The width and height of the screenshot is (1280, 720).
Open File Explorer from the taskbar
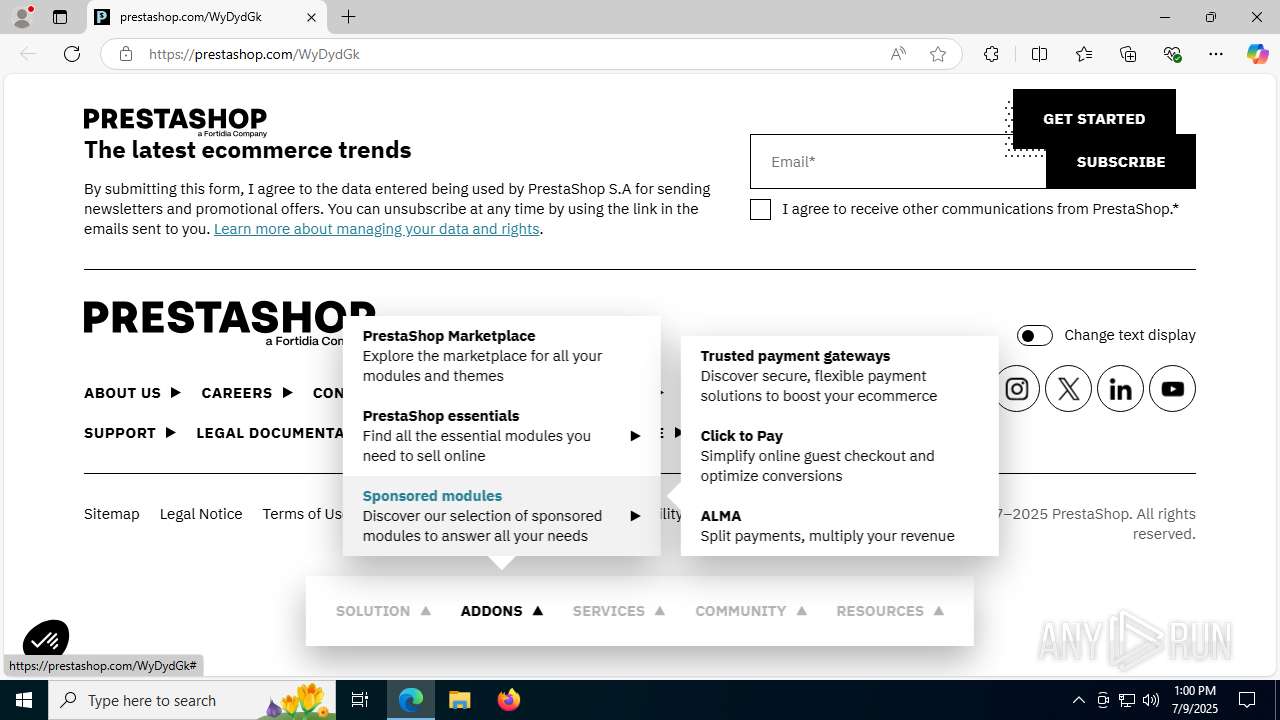pos(459,700)
